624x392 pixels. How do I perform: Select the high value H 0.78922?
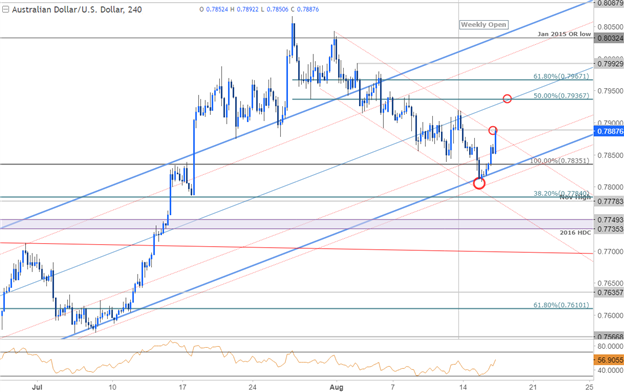coord(244,9)
